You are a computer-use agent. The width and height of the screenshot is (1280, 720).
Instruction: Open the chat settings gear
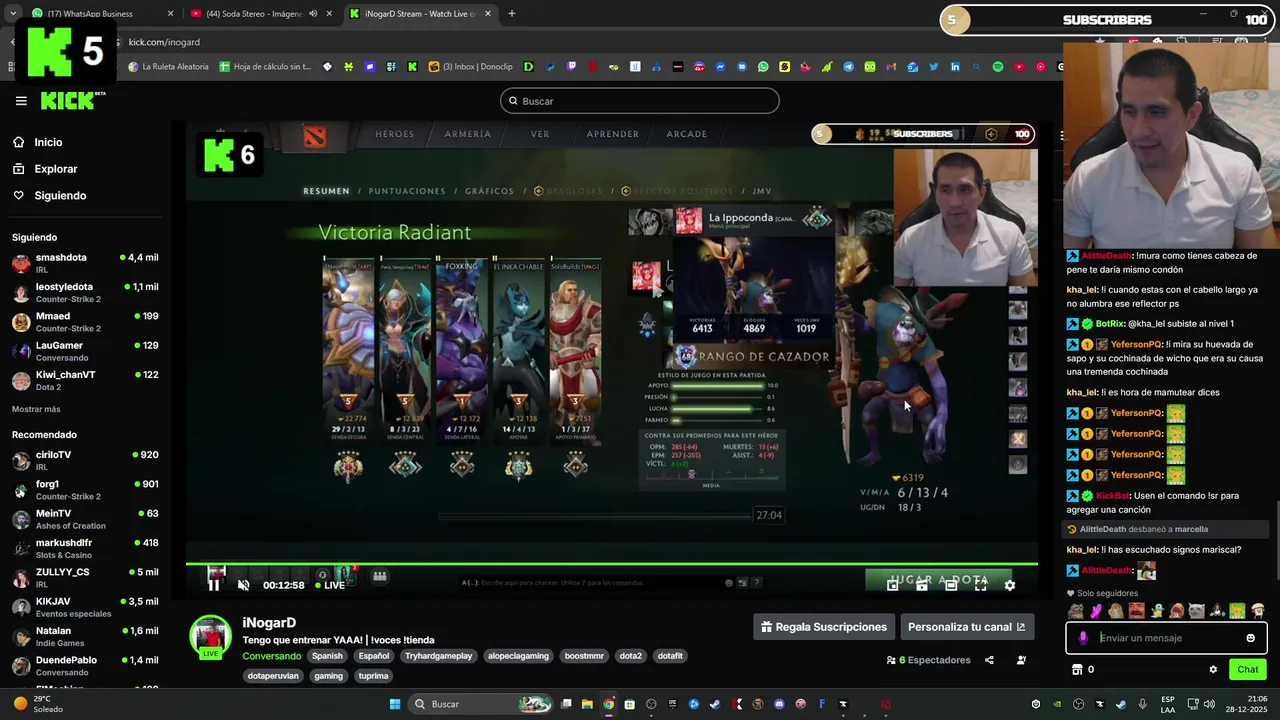pyautogui.click(x=1213, y=670)
